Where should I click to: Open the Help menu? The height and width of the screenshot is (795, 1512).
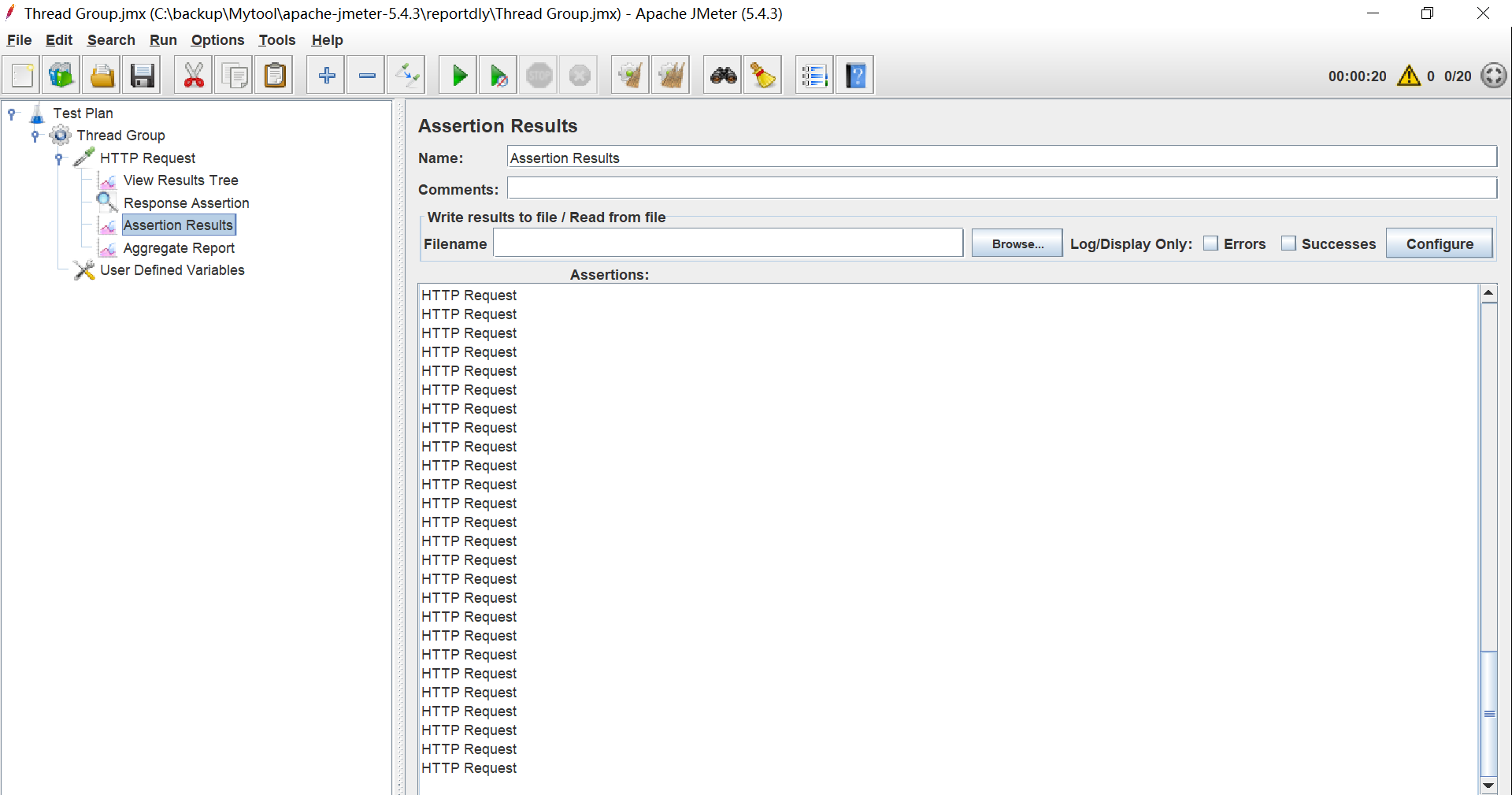(x=327, y=40)
